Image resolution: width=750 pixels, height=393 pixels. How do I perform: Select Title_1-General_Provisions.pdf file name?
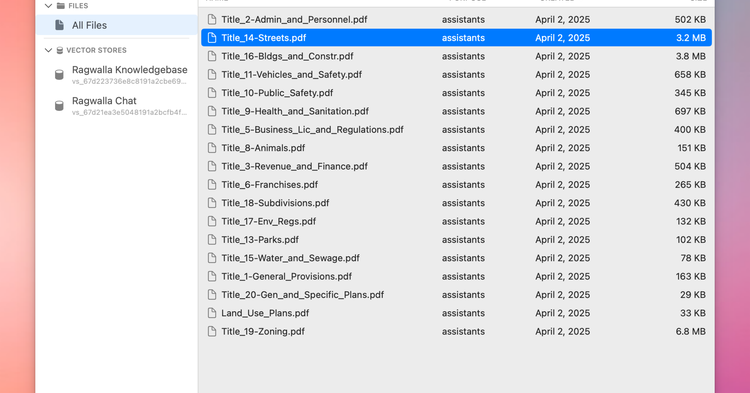point(286,276)
